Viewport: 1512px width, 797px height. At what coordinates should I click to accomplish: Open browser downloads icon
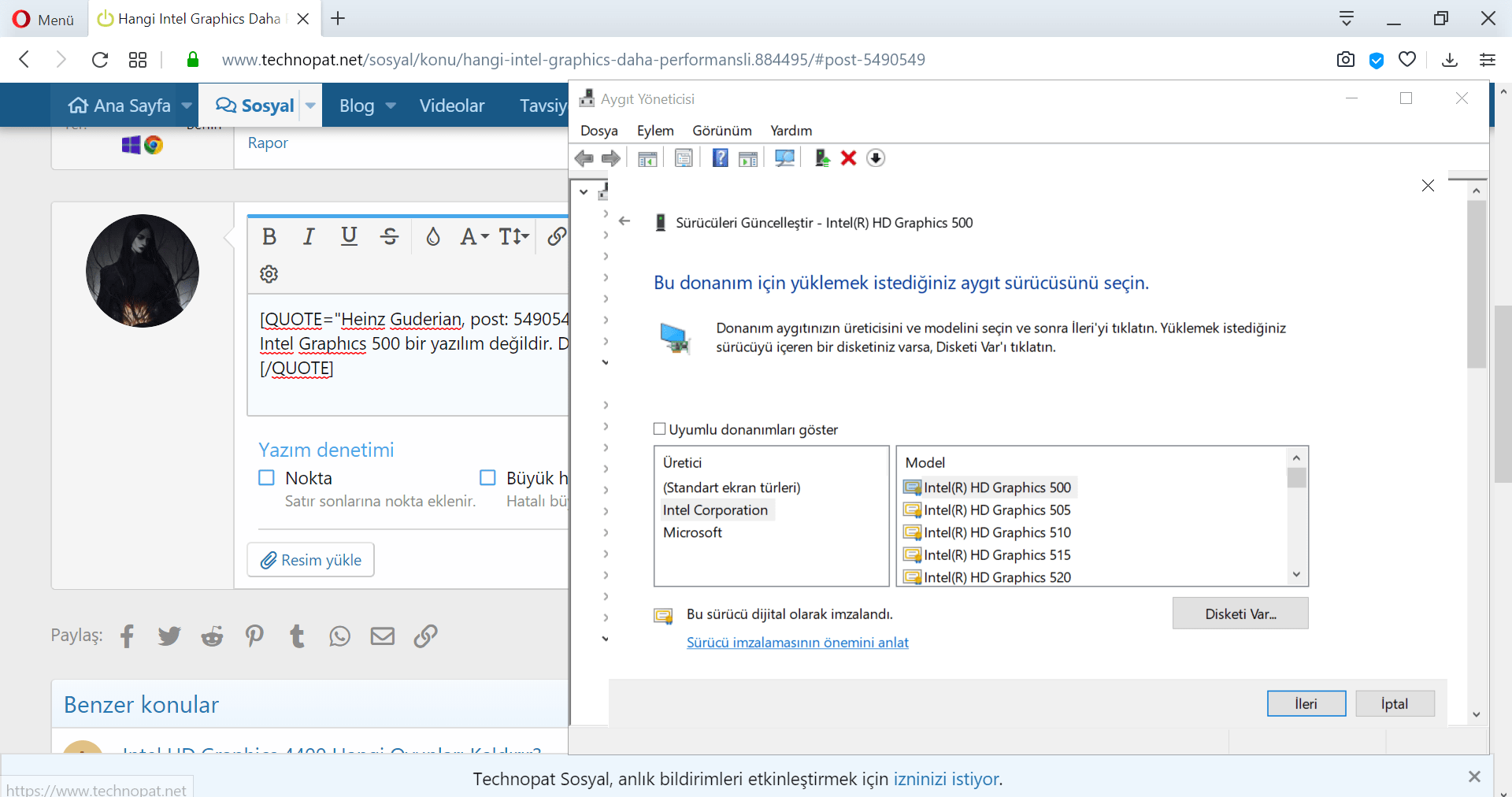[x=1450, y=60]
